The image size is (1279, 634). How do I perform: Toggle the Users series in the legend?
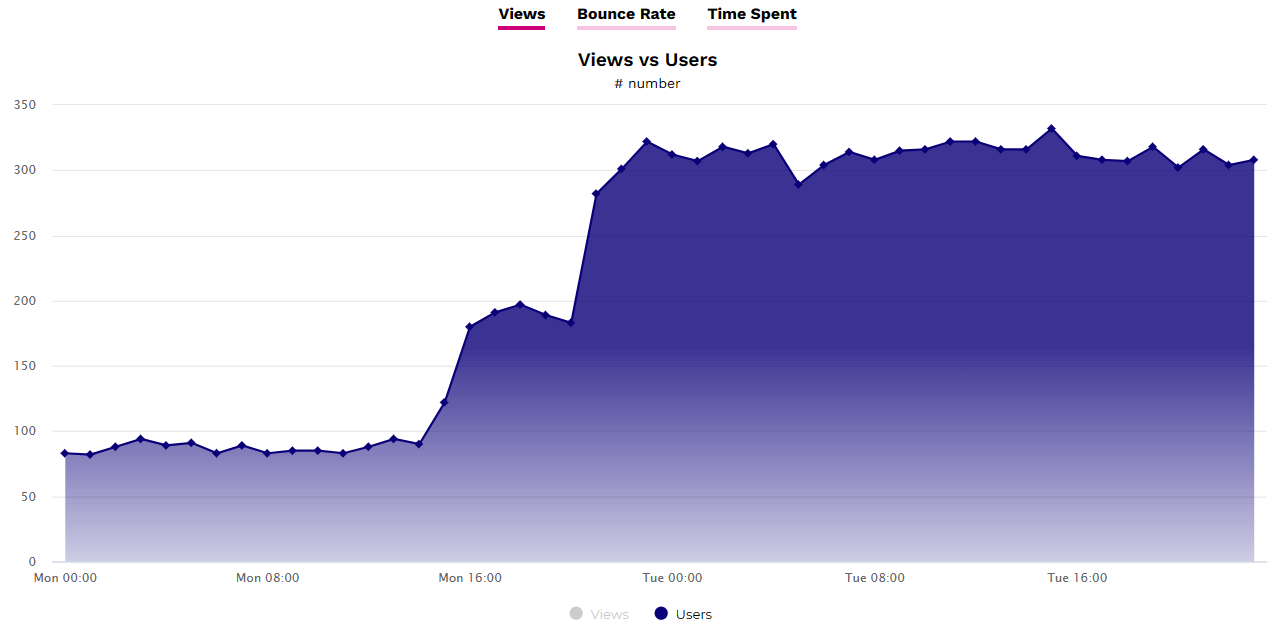click(x=683, y=614)
